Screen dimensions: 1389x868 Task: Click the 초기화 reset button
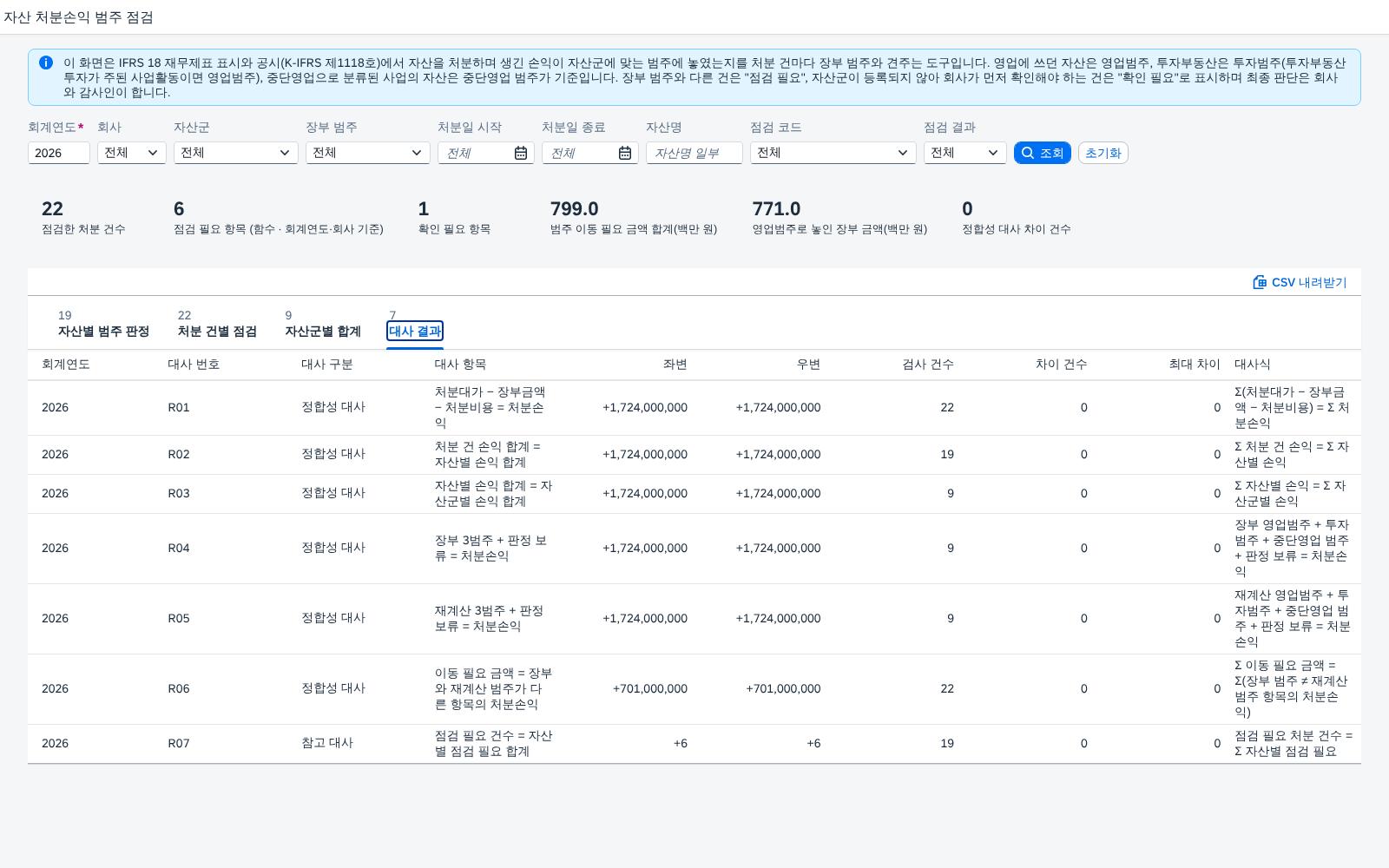pos(1103,153)
